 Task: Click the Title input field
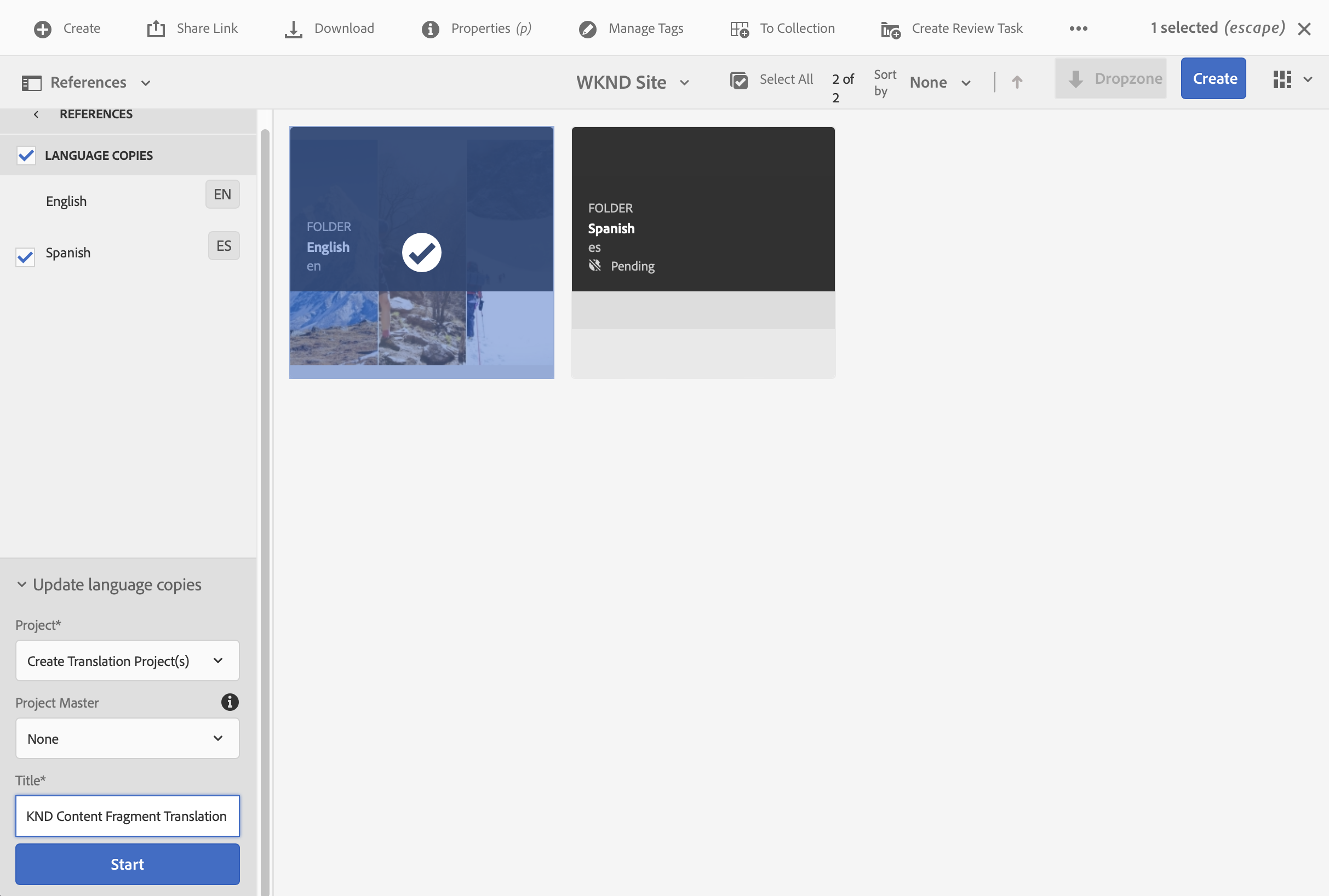click(127, 815)
